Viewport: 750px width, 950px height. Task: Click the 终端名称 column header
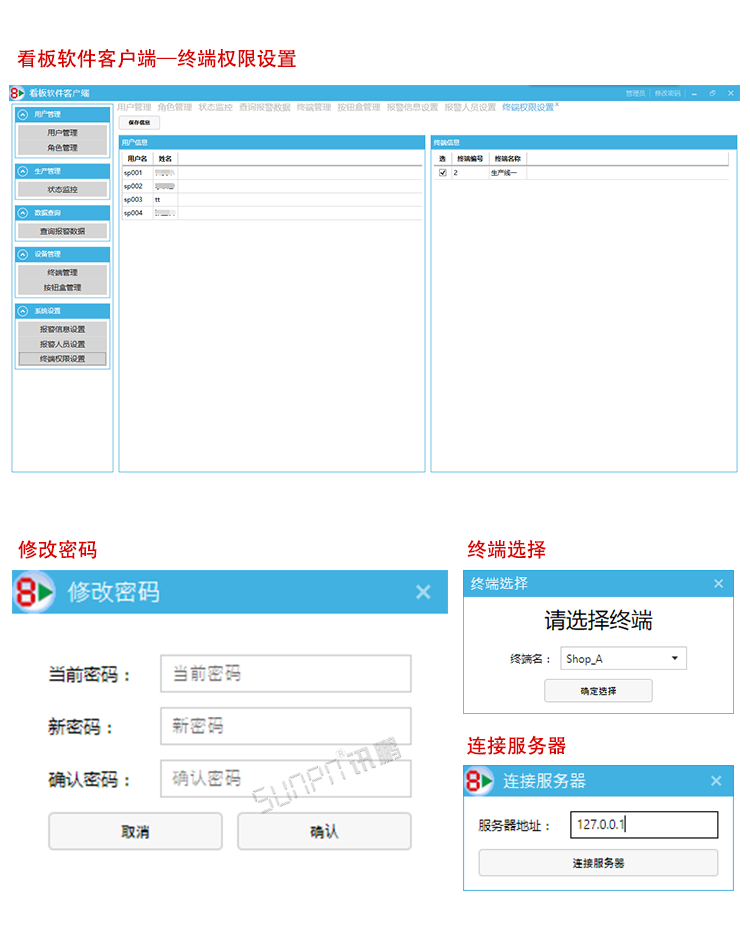point(508,159)
